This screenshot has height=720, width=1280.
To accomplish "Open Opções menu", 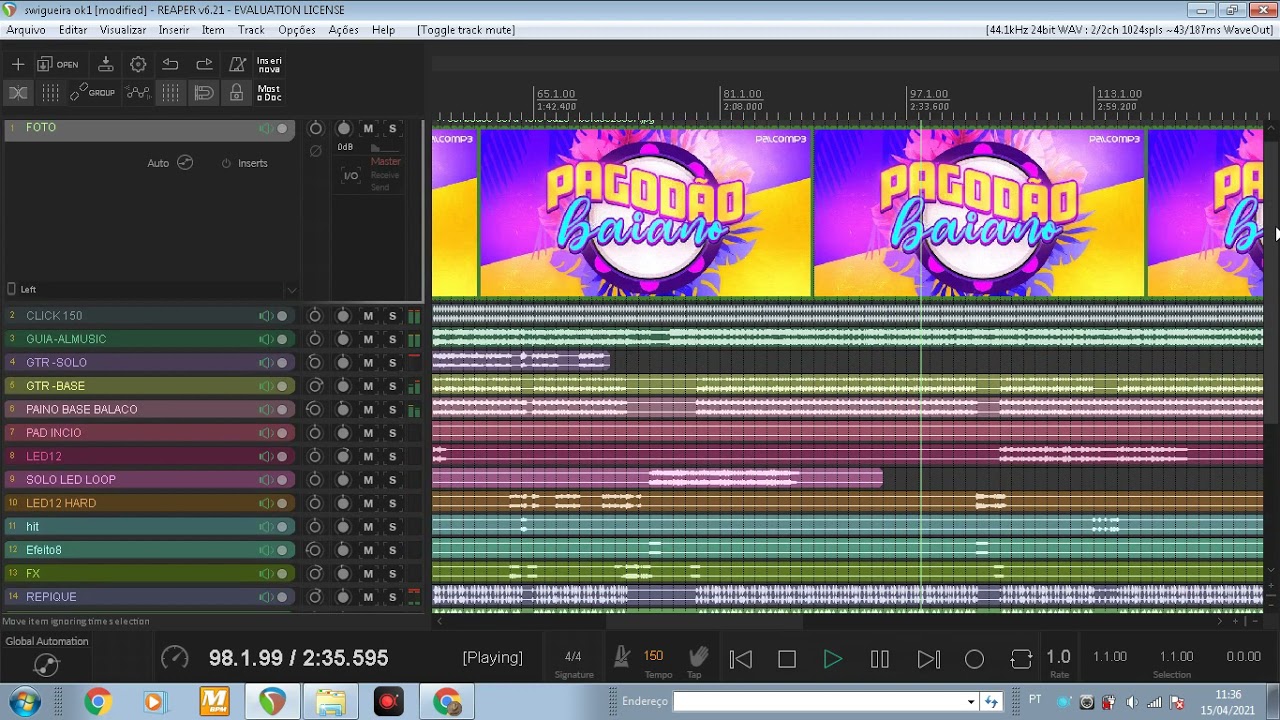I will coord(297,30).
